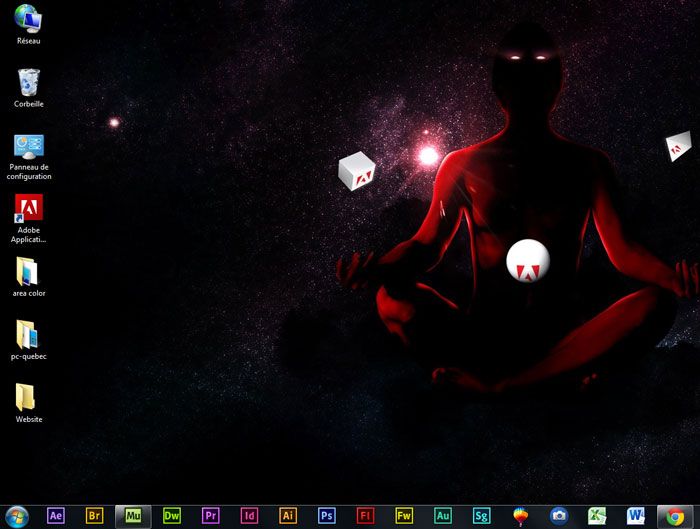Open Microsoft Word from the taskbar
Viewport: 700px width, 529px height.
[636, 516]
